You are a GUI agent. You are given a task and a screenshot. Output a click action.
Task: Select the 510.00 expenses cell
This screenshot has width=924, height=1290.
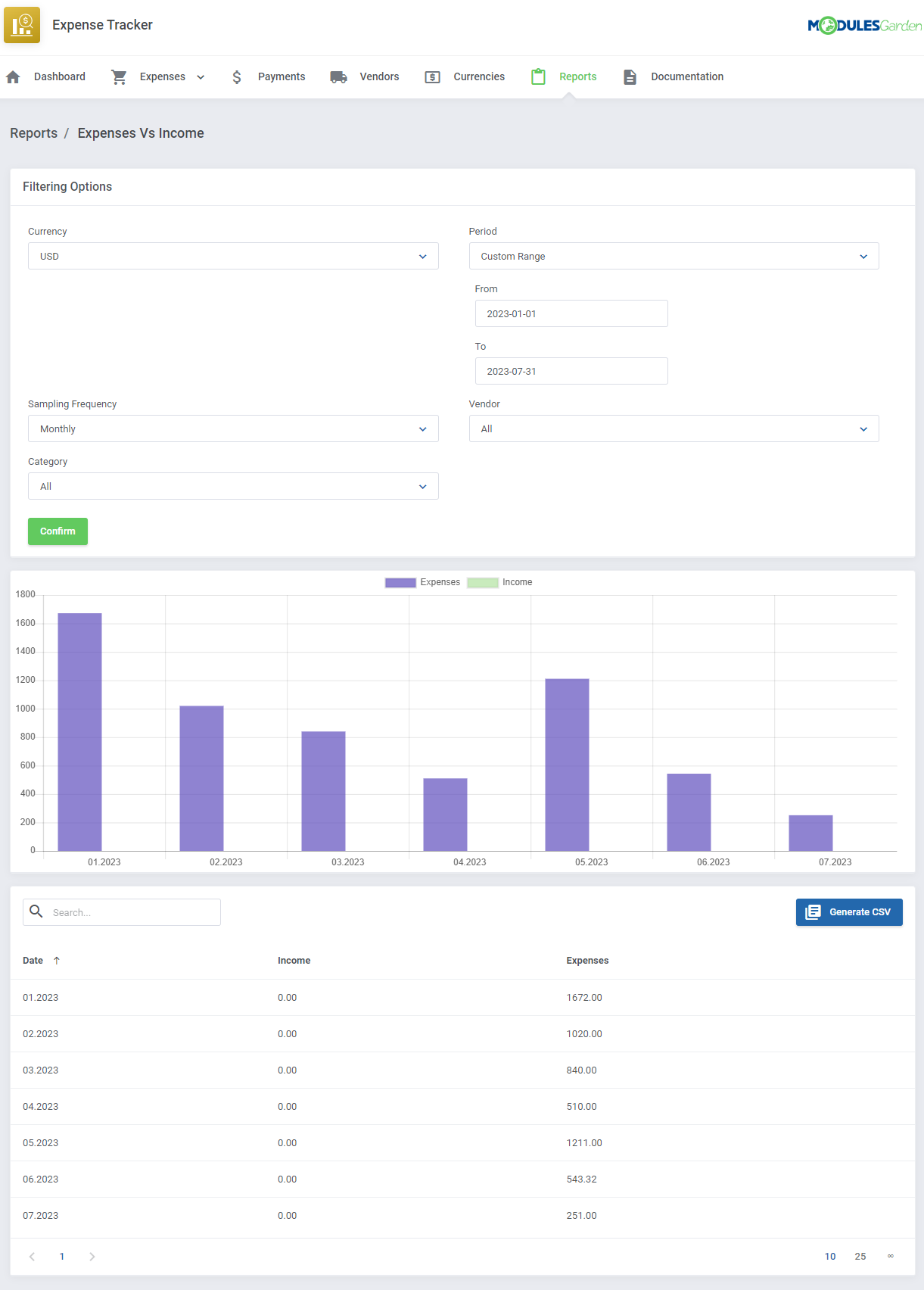point(582,1107)
